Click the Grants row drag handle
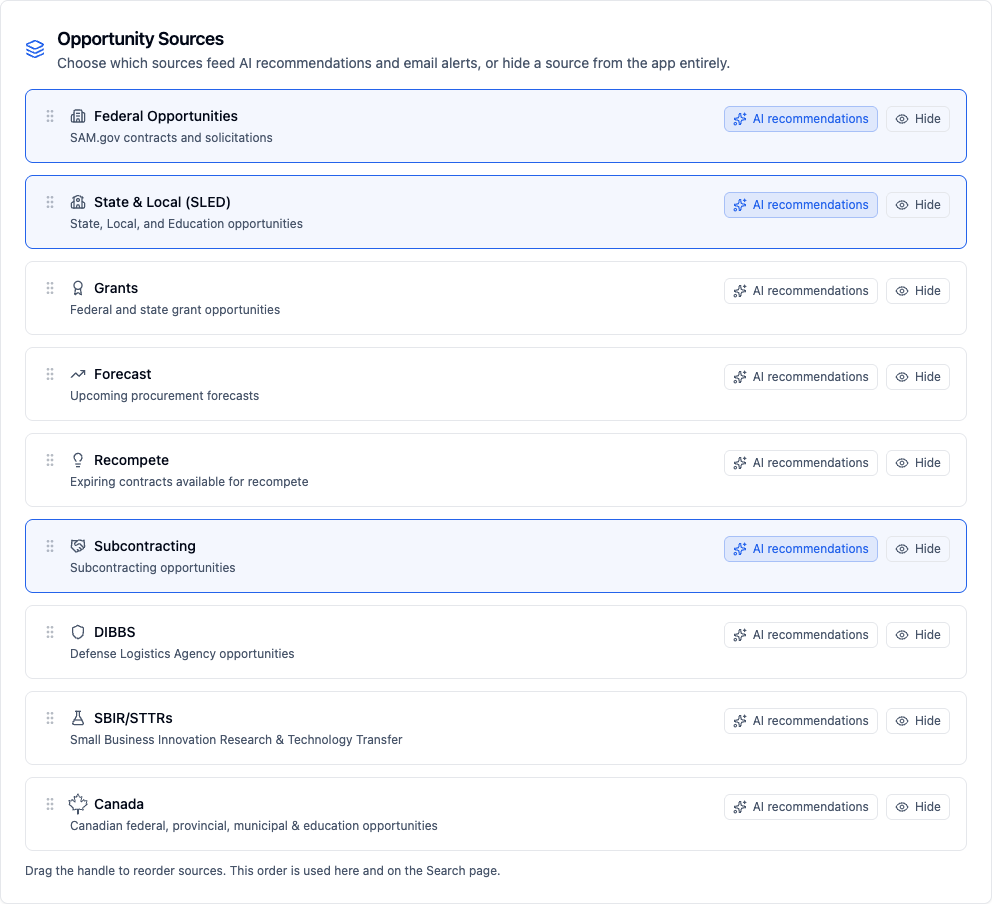Image resolution: width=992 pixels, height=904 pixels. click(x=50, y=288)
